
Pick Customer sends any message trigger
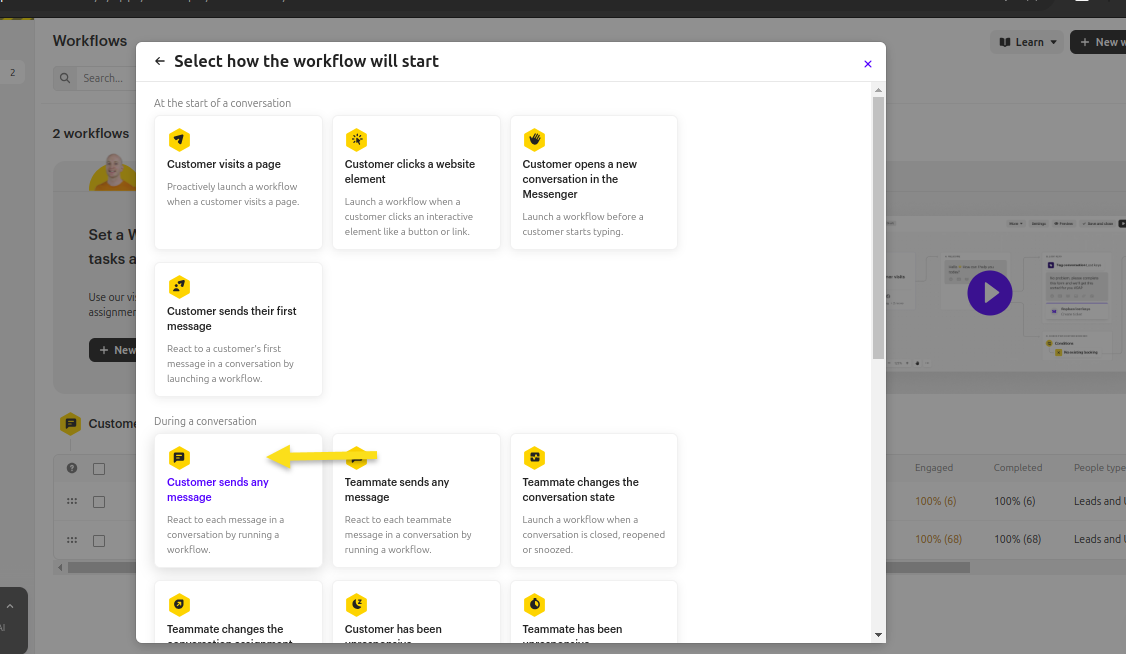(238, 500)
